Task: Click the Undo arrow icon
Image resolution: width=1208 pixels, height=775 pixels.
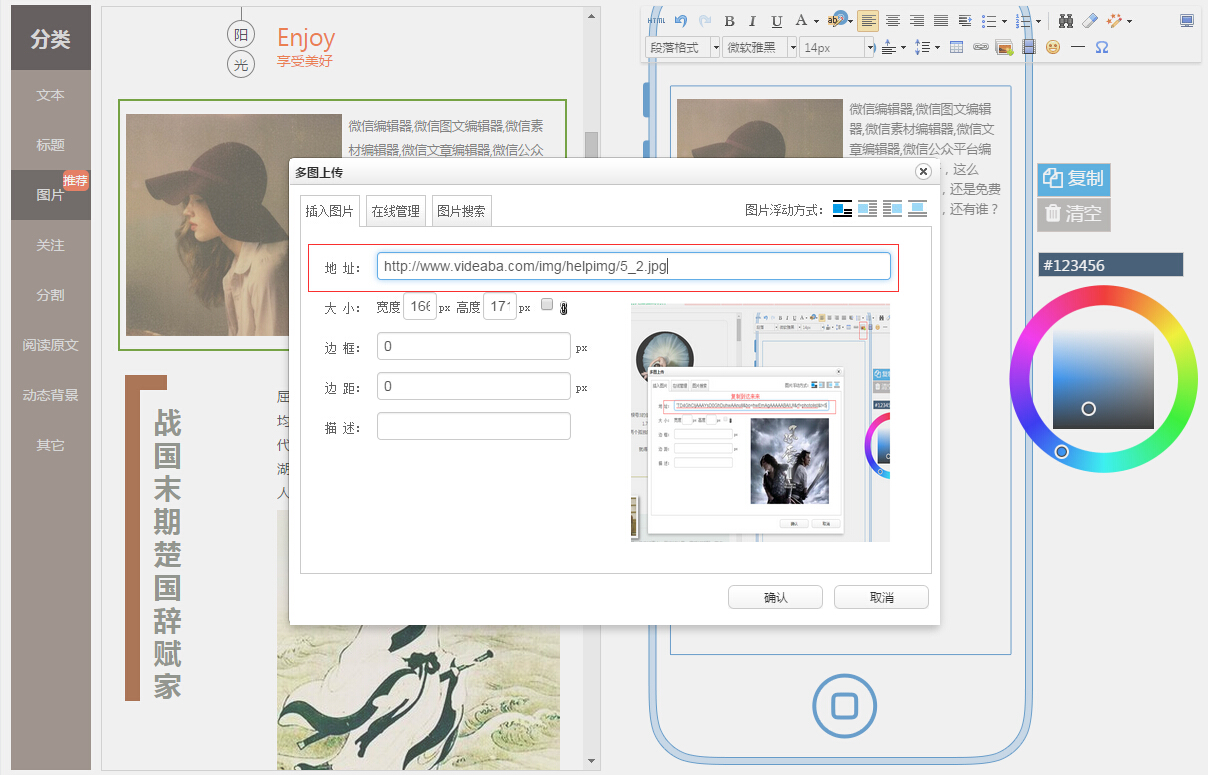Action: pyautogui.click(x=681, y=21)
